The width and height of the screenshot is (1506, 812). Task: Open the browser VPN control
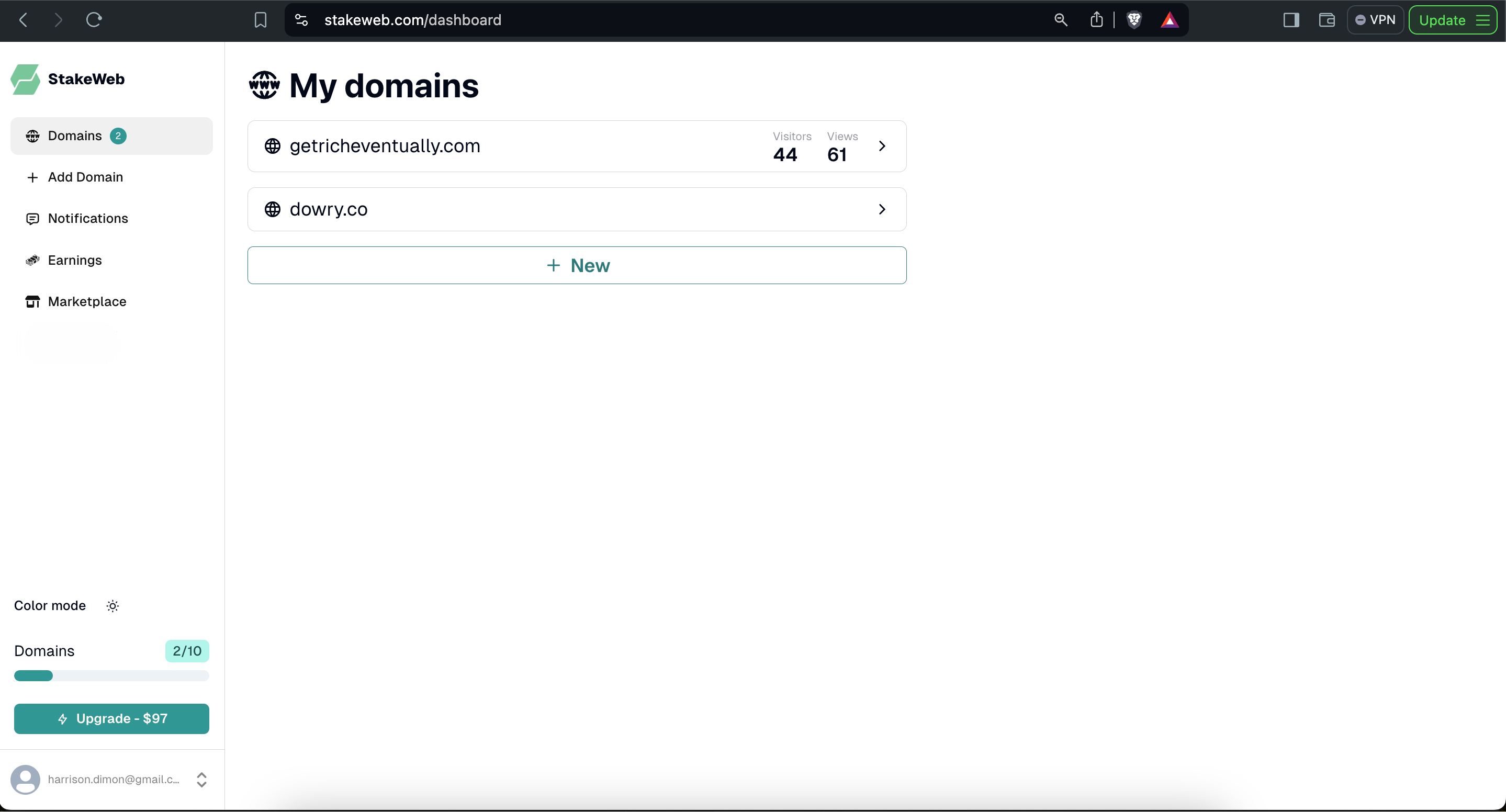click(1375, 19)
